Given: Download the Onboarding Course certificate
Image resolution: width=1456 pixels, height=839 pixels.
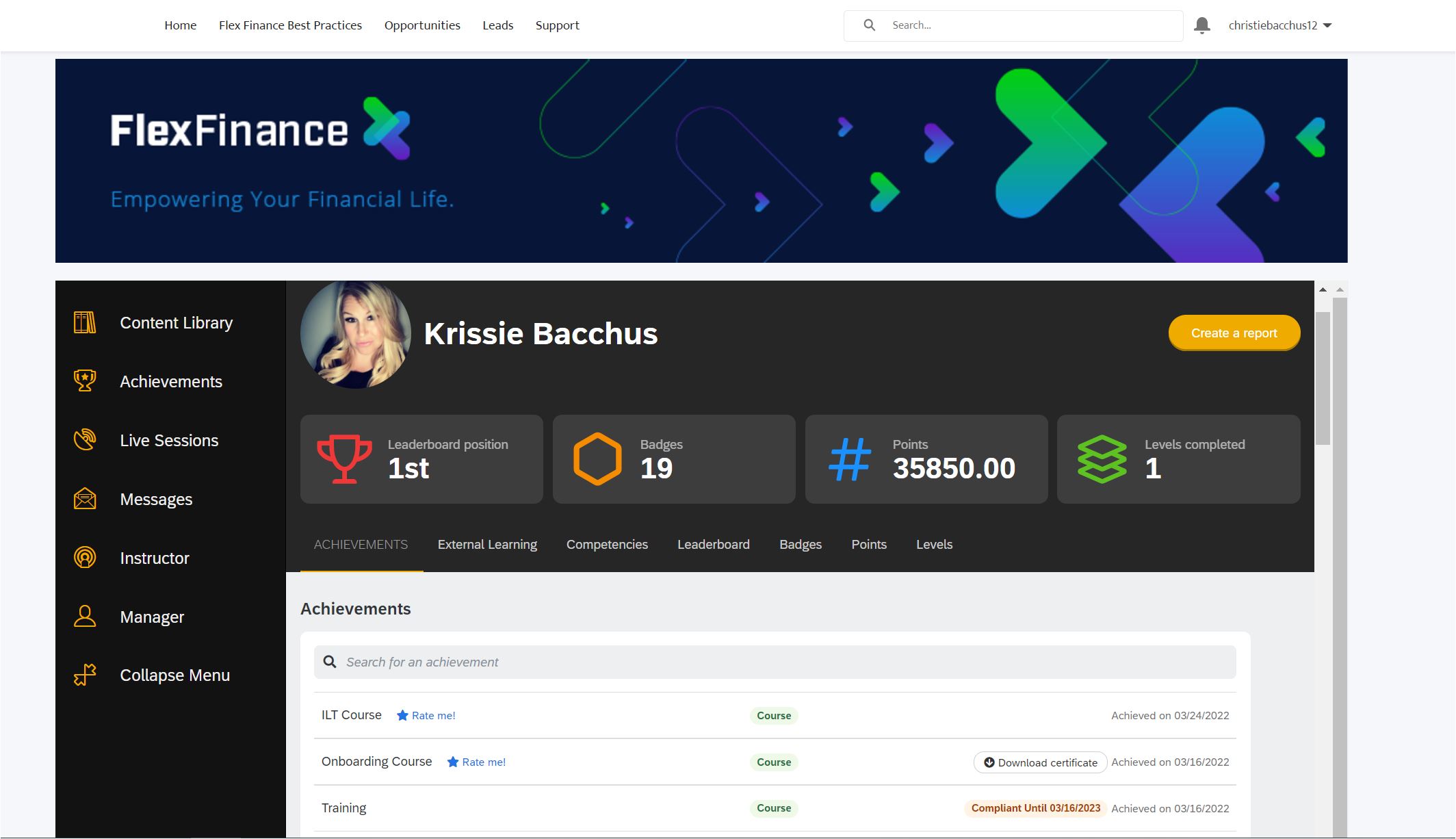Looking at the screenshot, I should [x=1040, y=762].
